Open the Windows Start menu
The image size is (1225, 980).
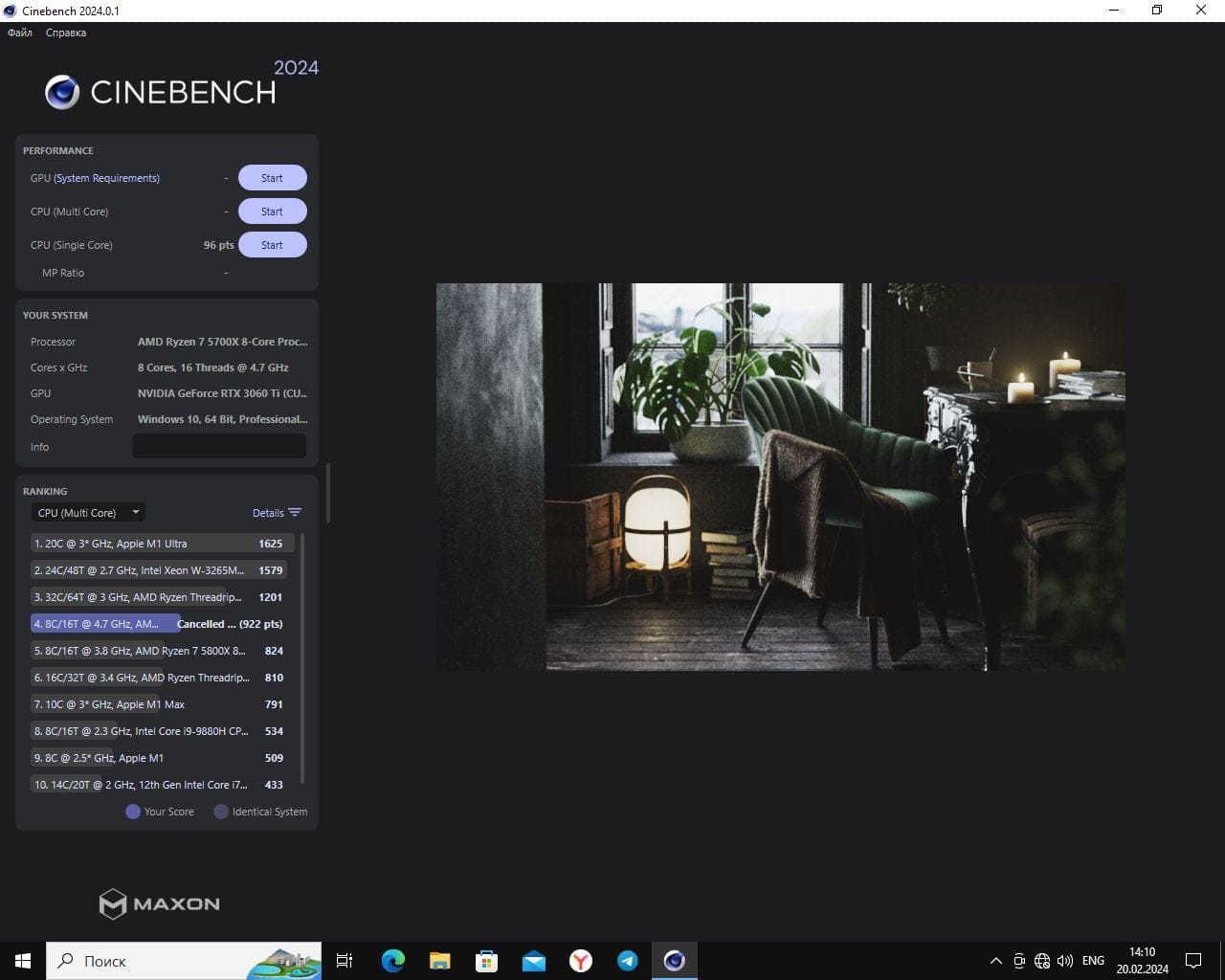pyautogui.click(x=23, y=961)
